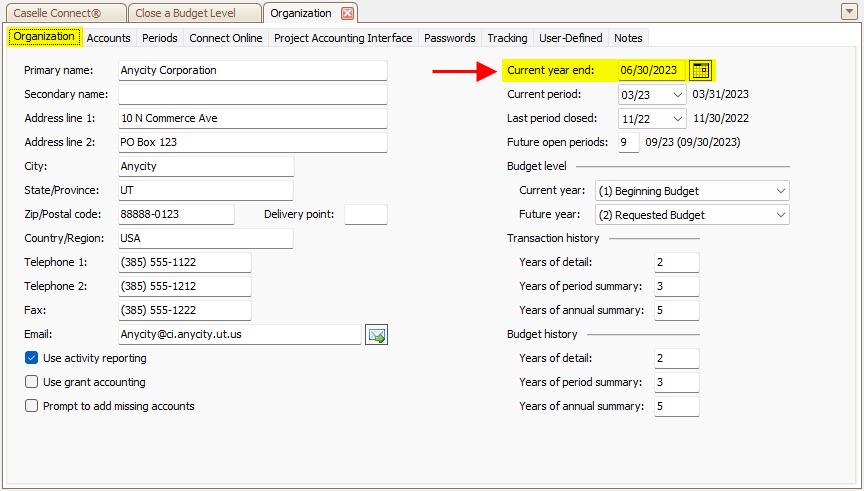The height and width of the screenshot is (491, 864).
Task: Click the Primary name input field
Action: pyautogui.click(x=252, y=70)
